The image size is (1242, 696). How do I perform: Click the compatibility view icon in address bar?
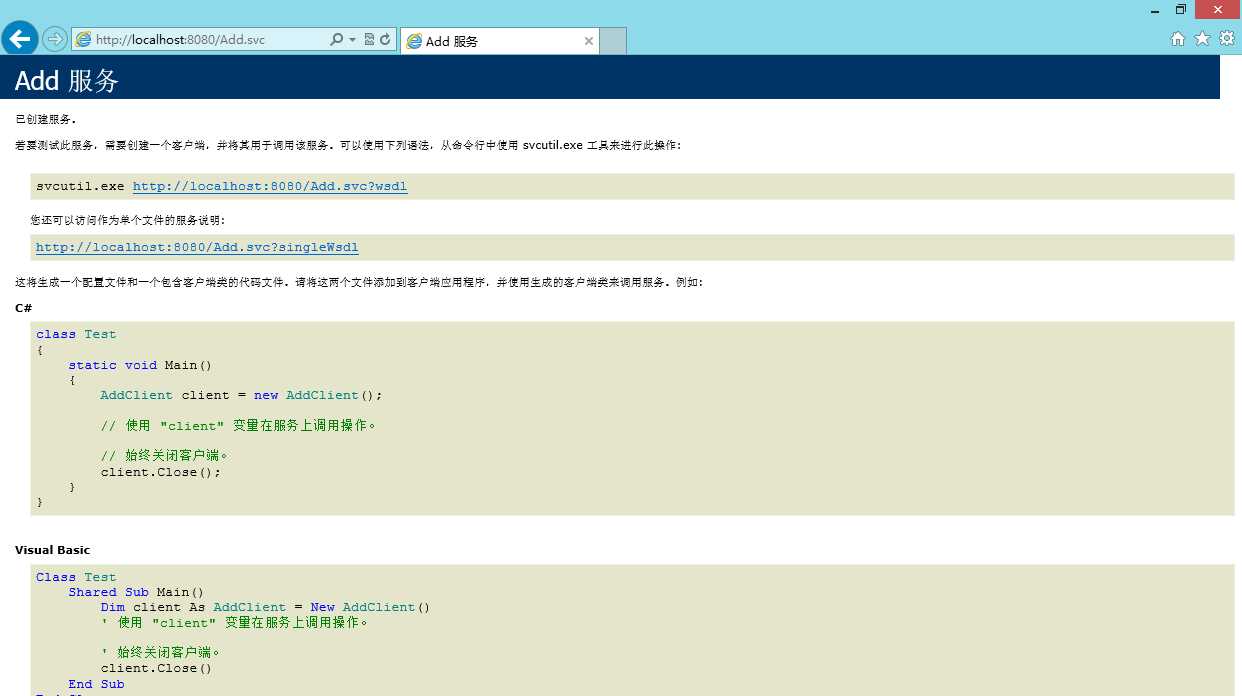pyautogui.click(x=369, y=39)
